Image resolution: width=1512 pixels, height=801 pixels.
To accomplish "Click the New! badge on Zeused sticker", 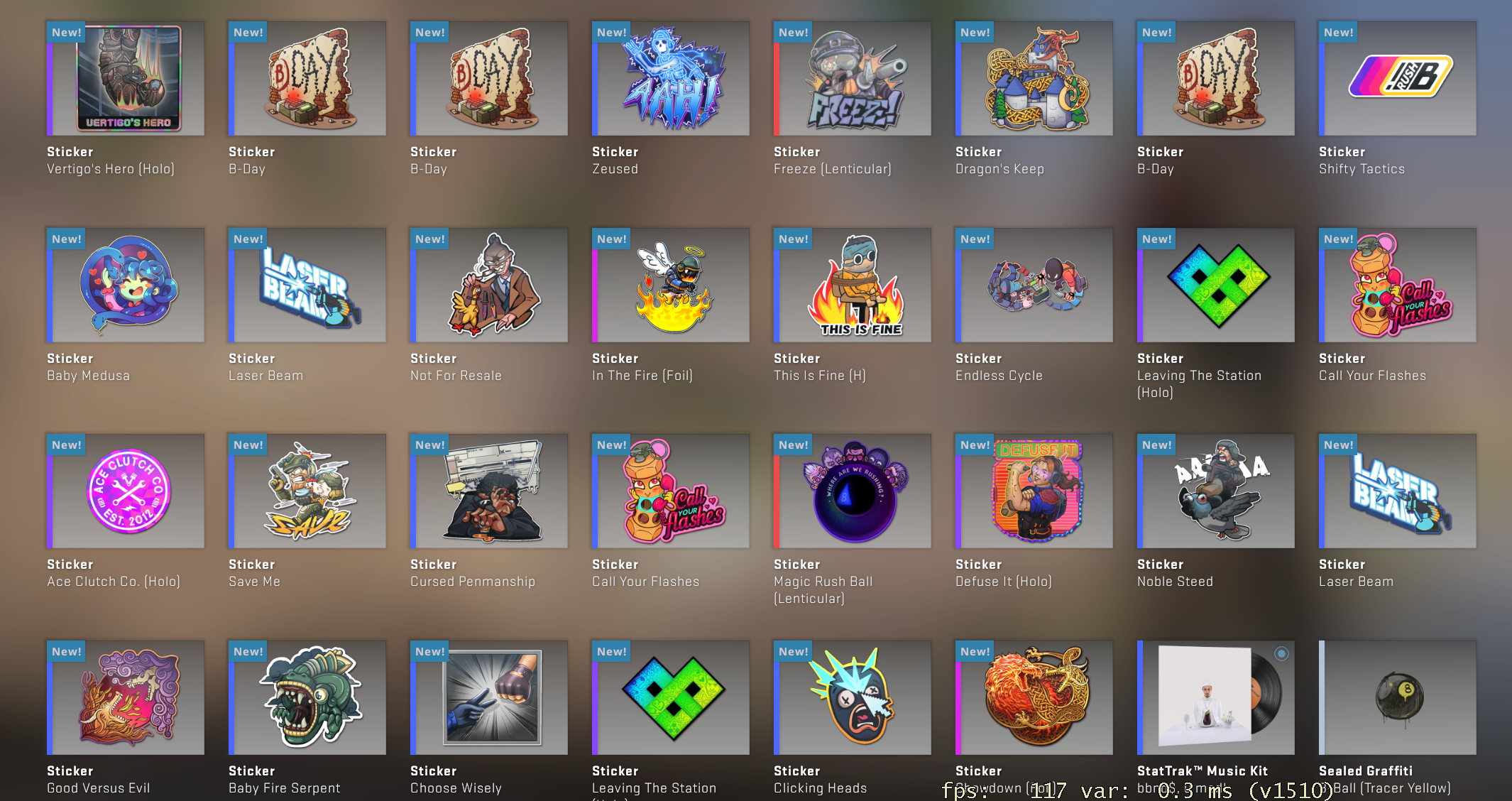I will [611, 32].
